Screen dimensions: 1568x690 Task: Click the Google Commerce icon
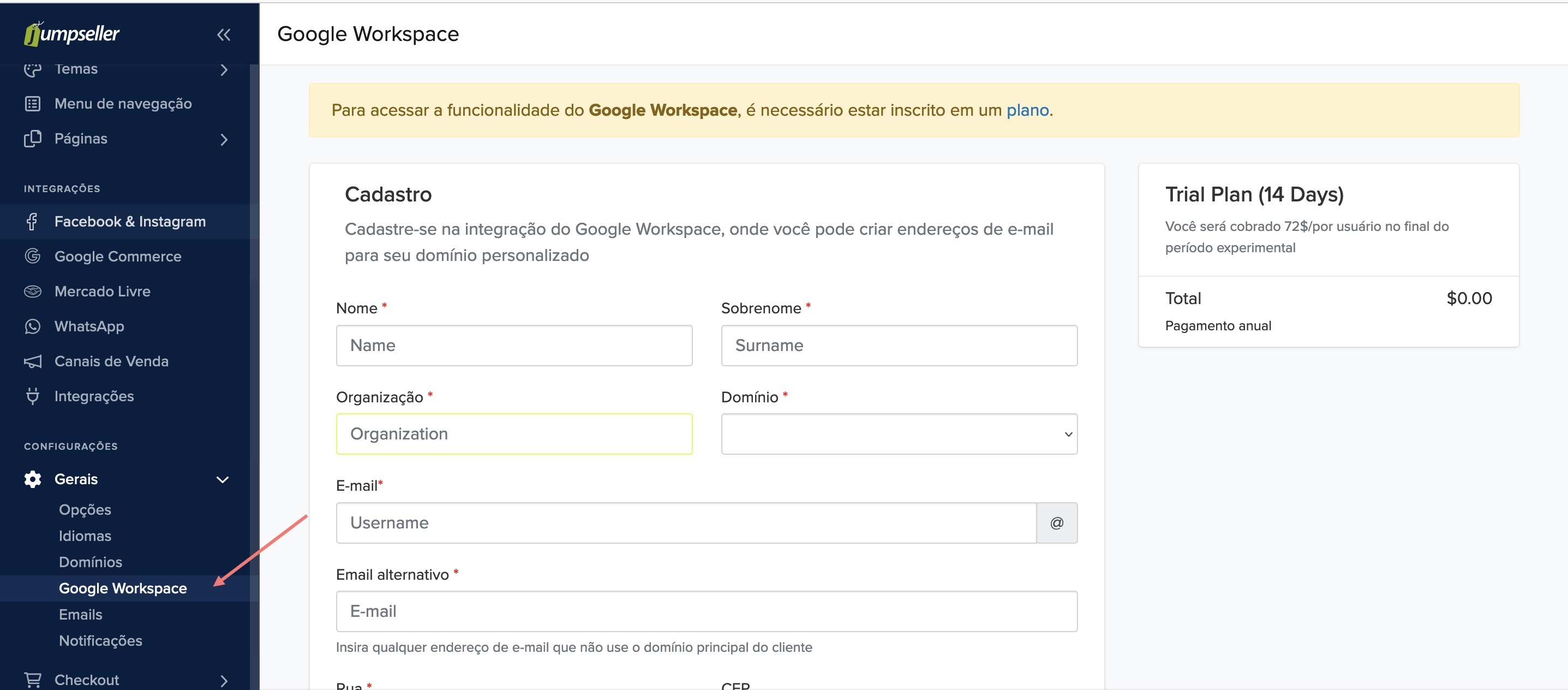pos(32,257)
